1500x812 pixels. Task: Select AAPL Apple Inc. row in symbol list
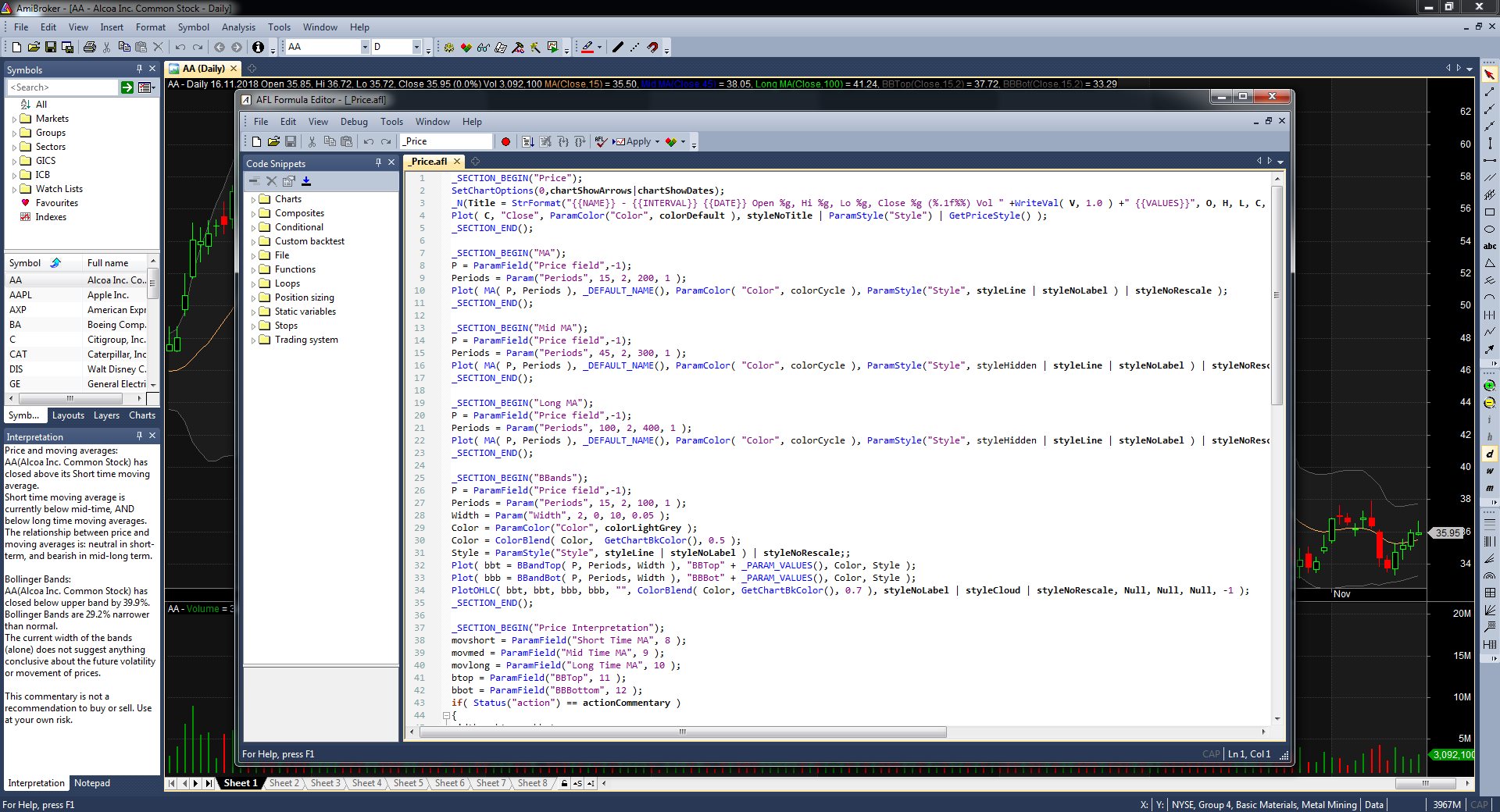coord(77,295)
